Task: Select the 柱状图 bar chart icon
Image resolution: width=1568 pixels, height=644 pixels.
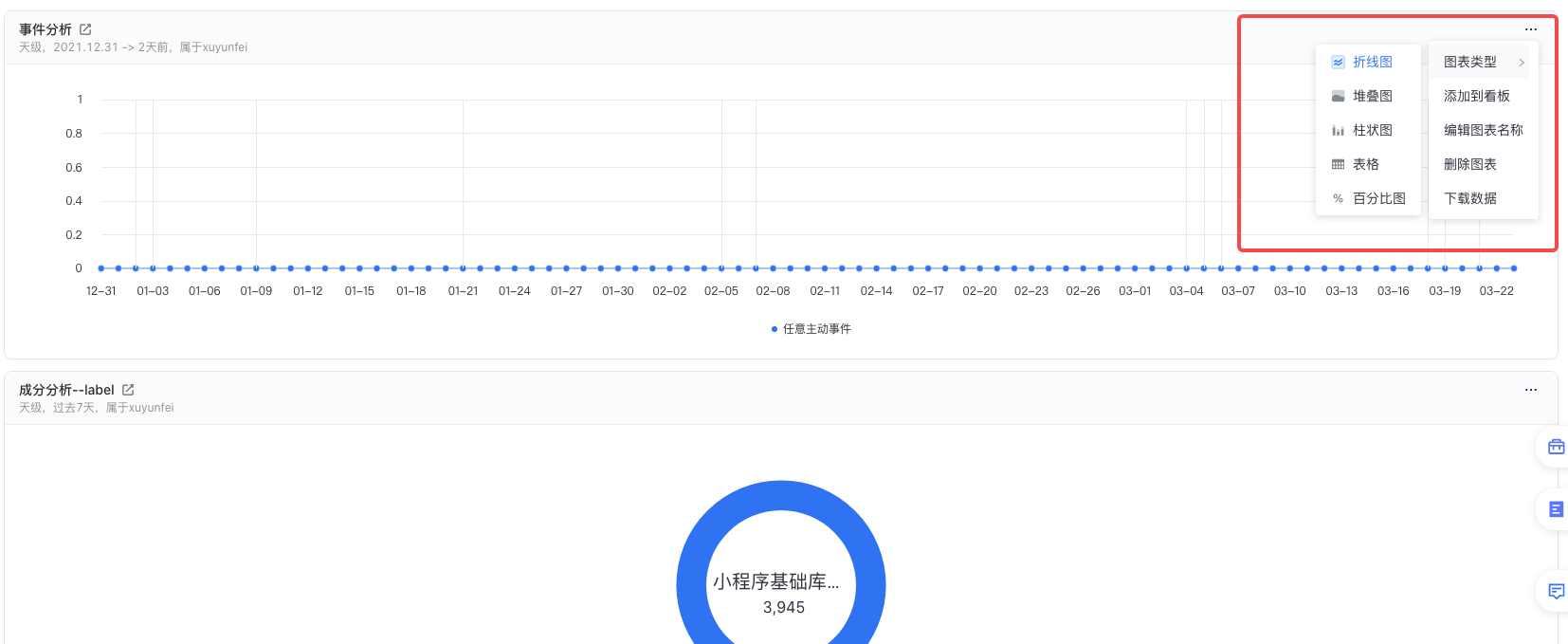Action: point(1338,130)
